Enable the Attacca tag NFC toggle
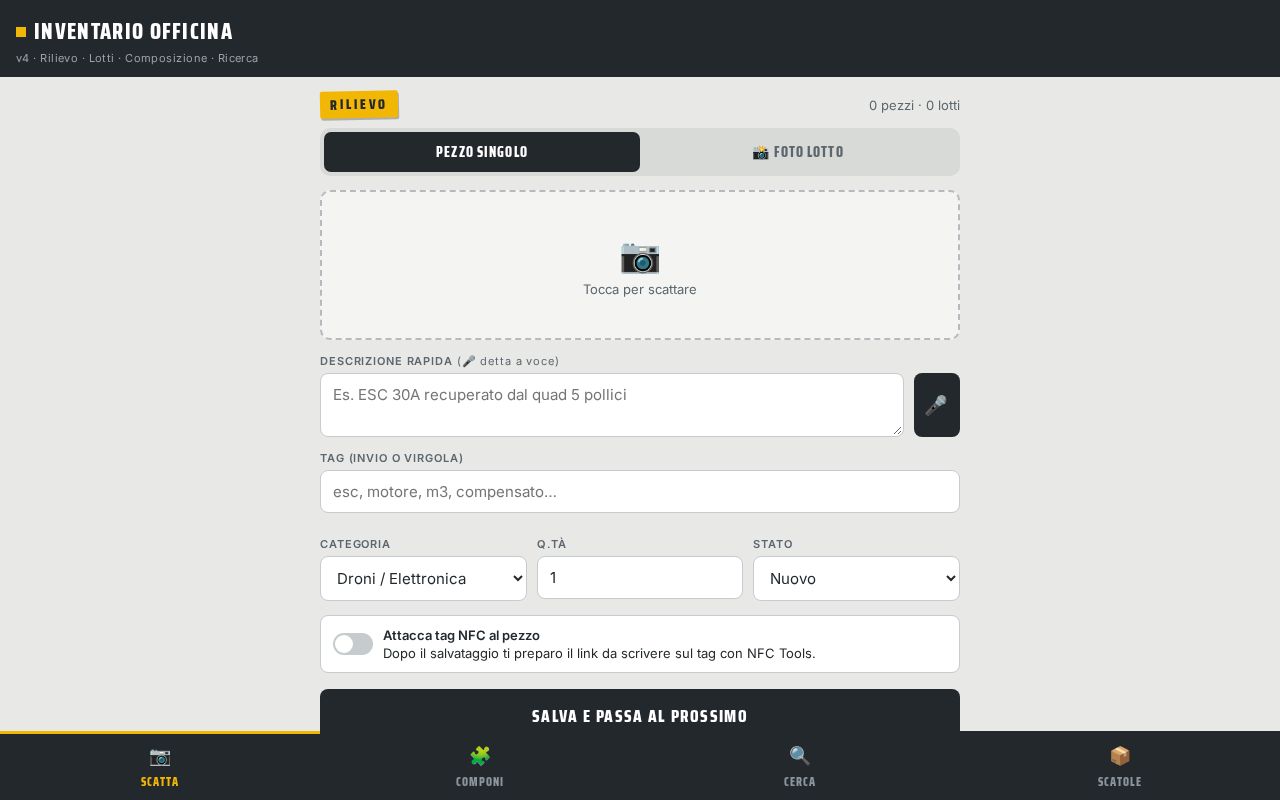 tap(353, 644)
